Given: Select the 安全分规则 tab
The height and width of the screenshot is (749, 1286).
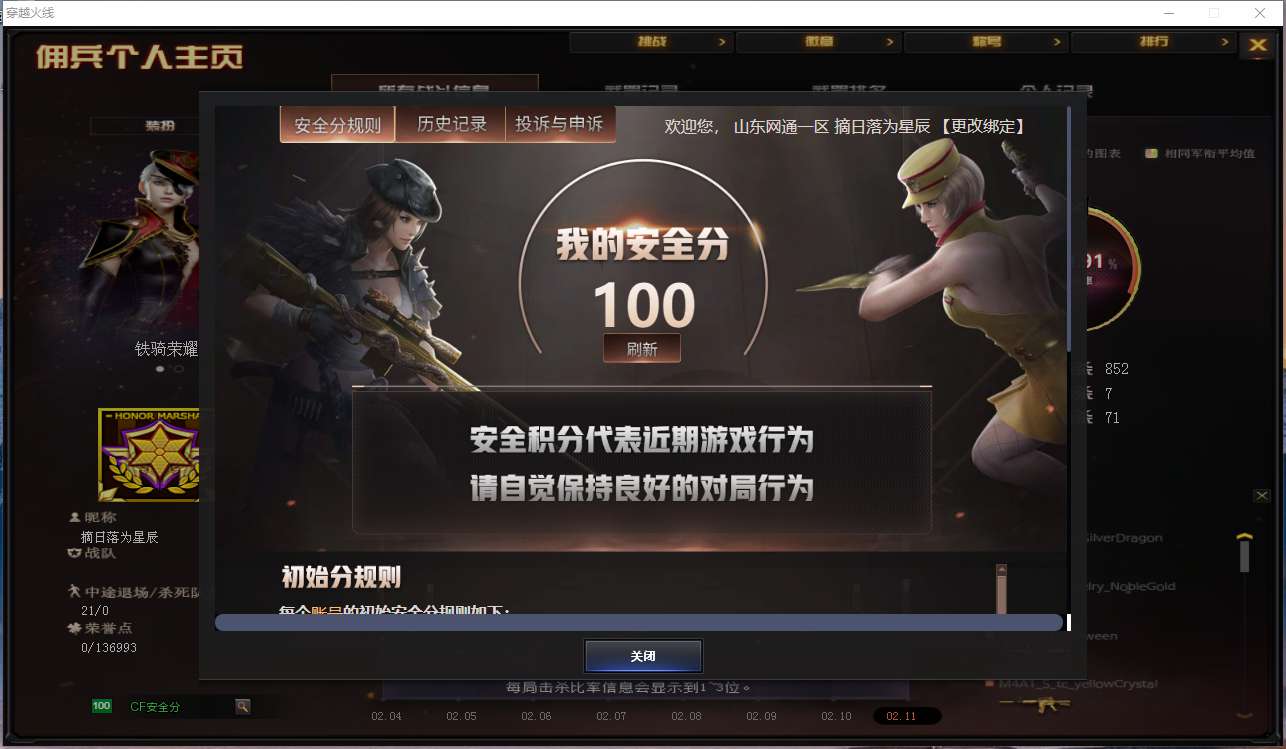Looking at the screenshot, I should 338,125.
